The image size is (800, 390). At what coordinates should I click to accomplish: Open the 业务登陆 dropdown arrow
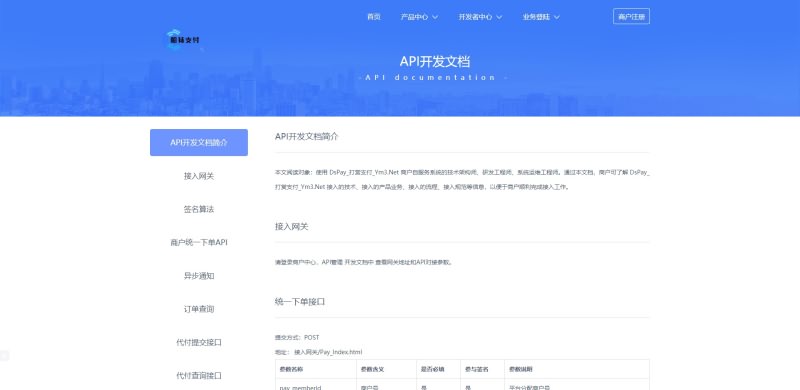point(557,17)
